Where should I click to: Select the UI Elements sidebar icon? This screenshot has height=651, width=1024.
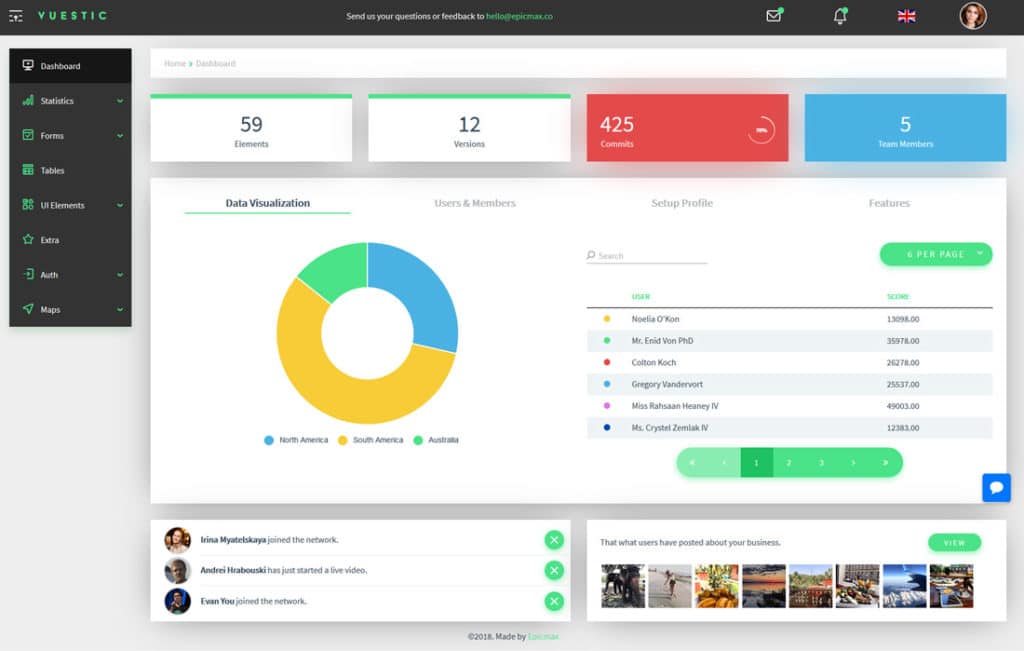pyautogui.click(x=28, y=205)
